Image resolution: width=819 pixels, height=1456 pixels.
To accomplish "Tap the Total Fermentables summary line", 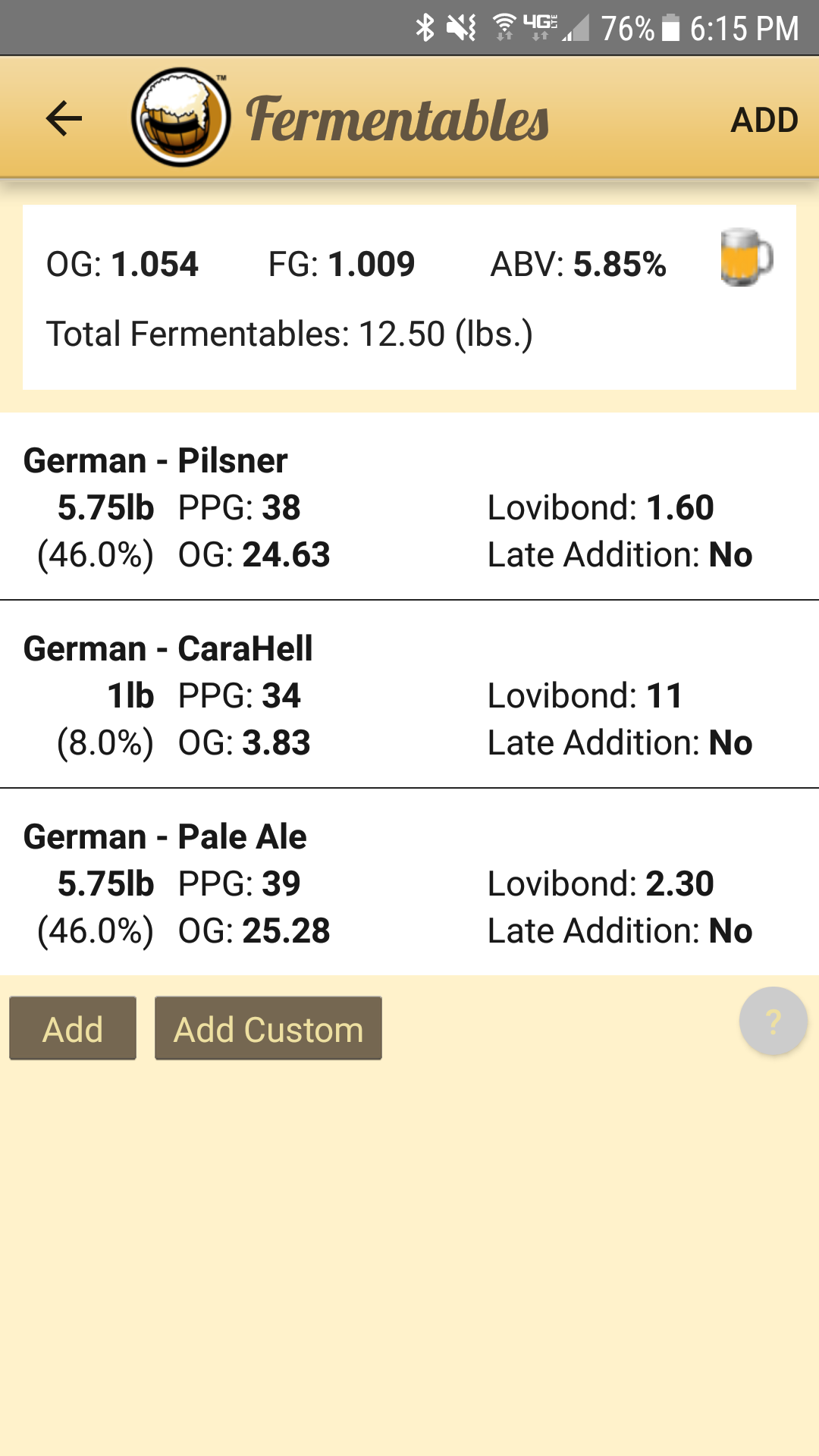I will (289, 334).
